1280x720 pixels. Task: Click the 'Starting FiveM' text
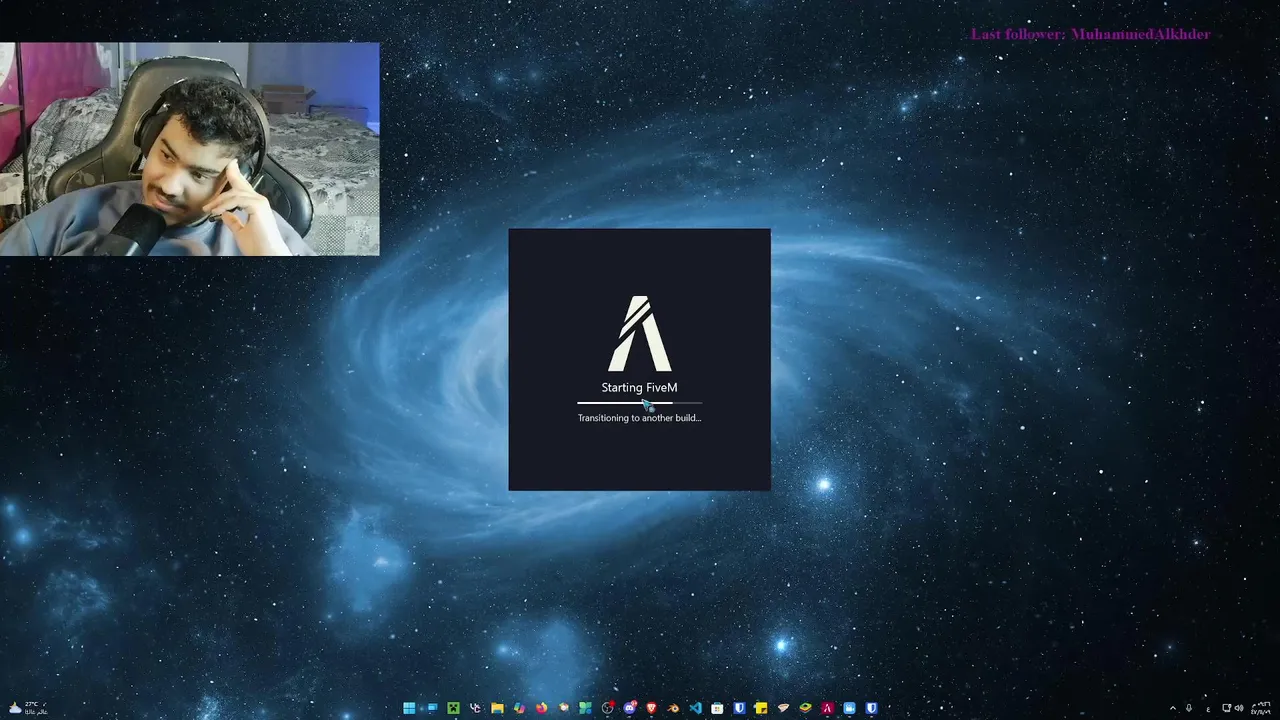(639, 387)
